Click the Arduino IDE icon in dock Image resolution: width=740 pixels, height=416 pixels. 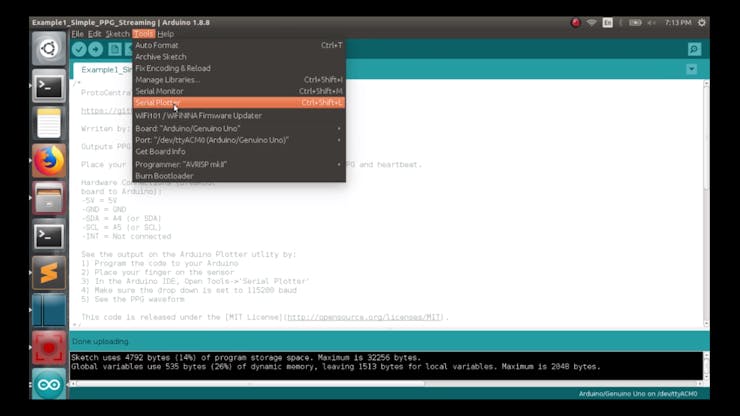49,384
